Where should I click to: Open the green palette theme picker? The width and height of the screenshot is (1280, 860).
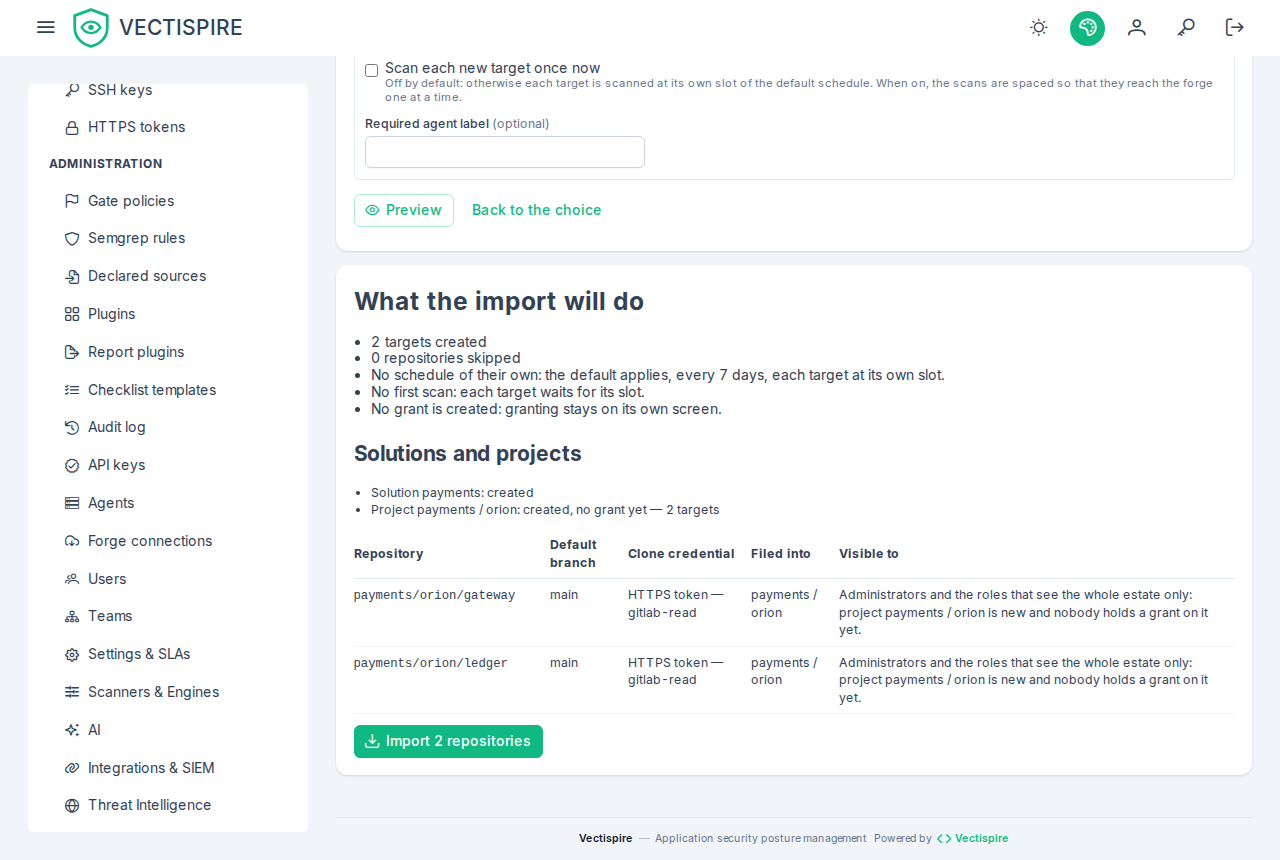pos(1087,28)
